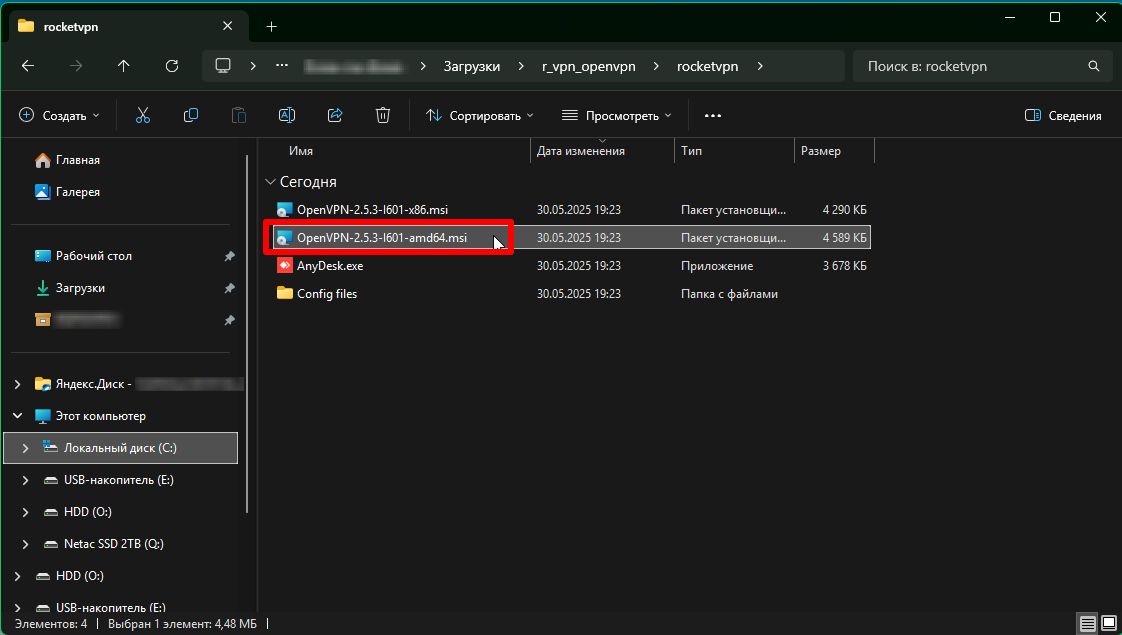Switch to details list view in status bar
The width and height of the screenshot is (1122, 635).
coord(1087,624)
